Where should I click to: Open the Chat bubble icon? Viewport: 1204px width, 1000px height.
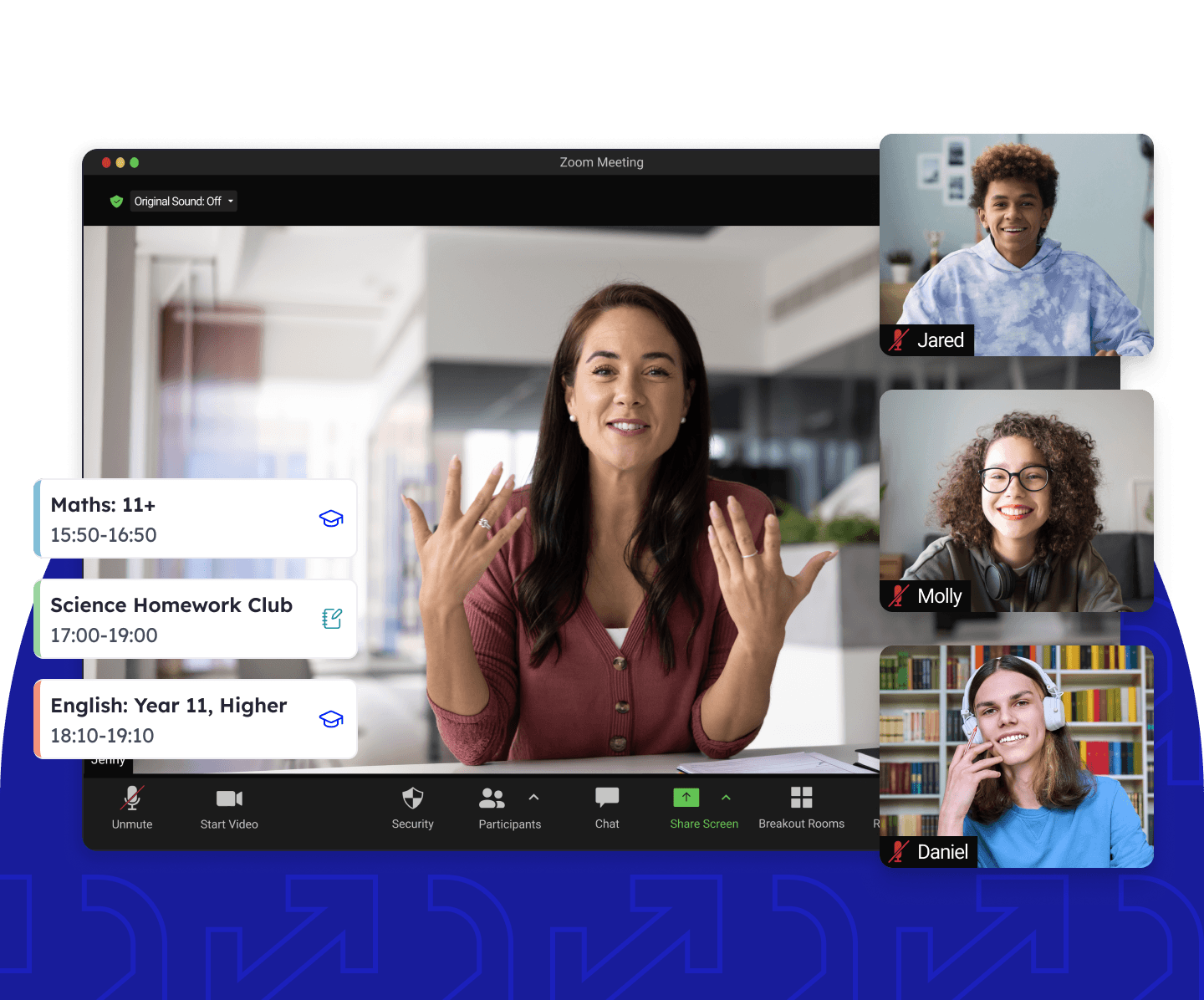coord(607,798)
